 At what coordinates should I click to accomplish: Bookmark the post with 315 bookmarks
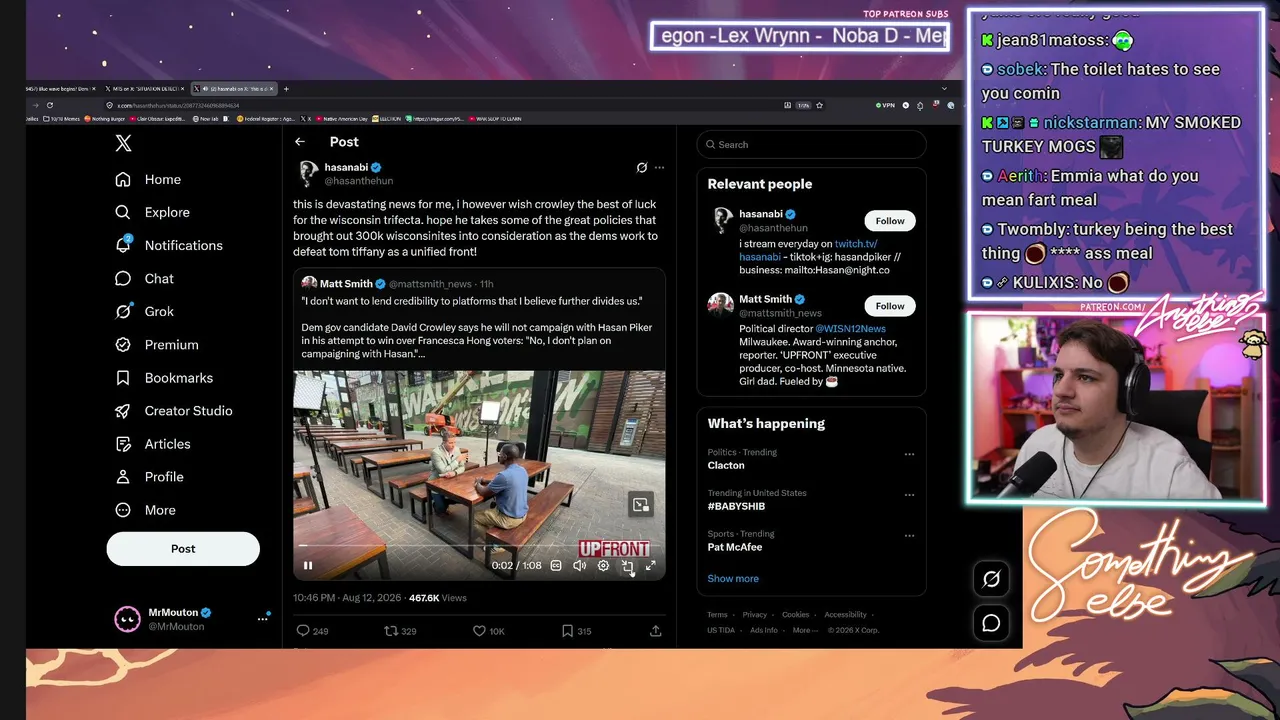coord(577,631)
